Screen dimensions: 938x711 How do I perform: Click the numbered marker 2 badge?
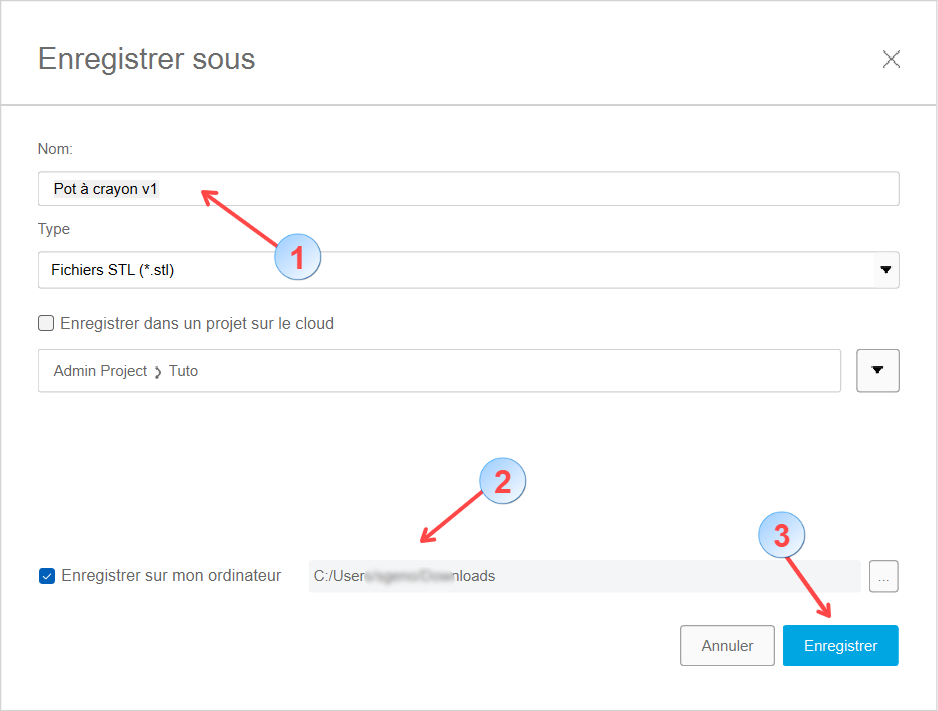(x=503, y=482)
